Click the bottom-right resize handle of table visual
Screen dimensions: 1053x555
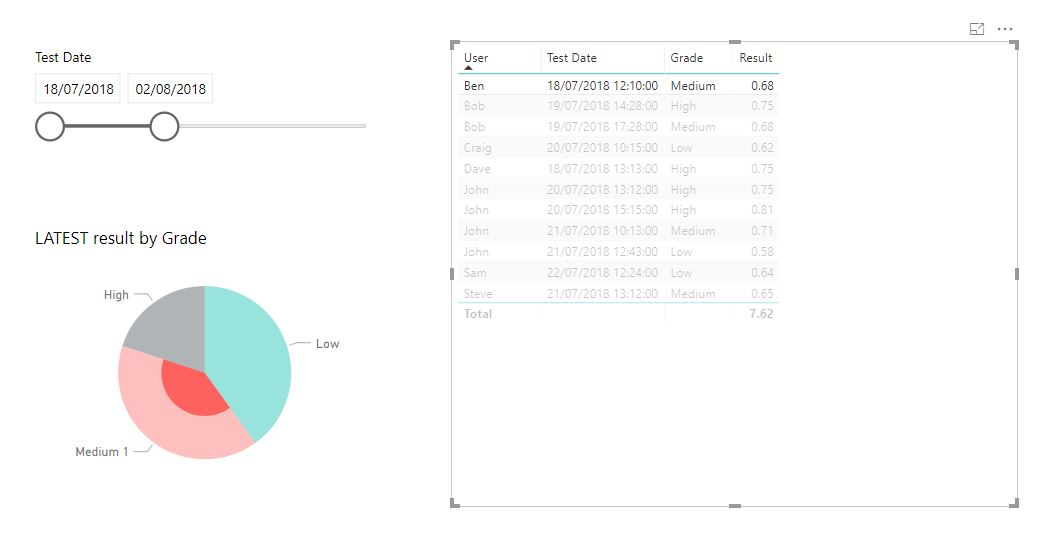[1014, 503]
